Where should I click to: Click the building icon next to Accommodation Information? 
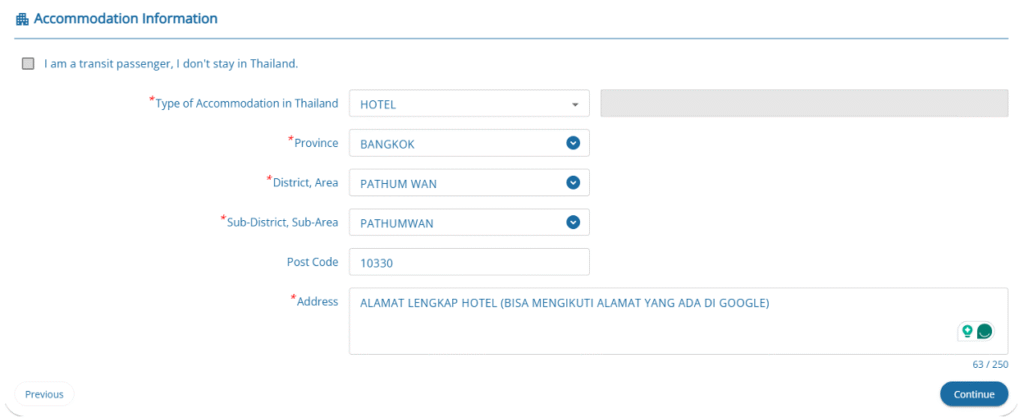[x=22, y=20]
